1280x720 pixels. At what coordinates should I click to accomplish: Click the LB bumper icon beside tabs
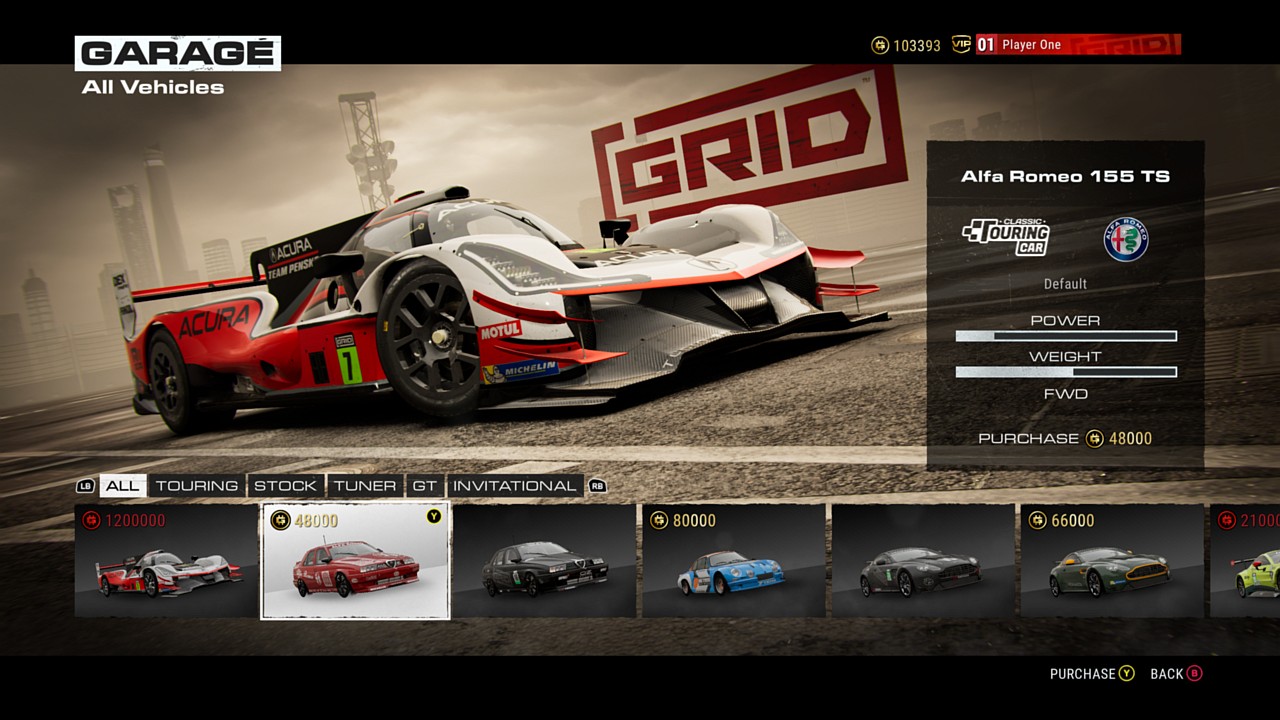point(86,487)
